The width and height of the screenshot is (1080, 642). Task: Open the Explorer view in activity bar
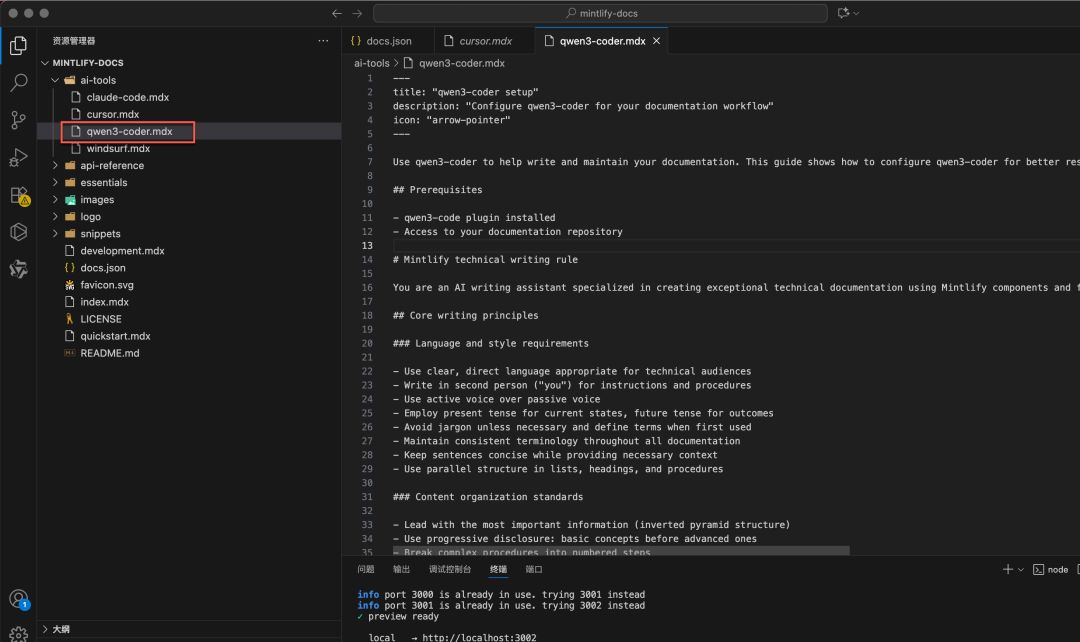19,45
